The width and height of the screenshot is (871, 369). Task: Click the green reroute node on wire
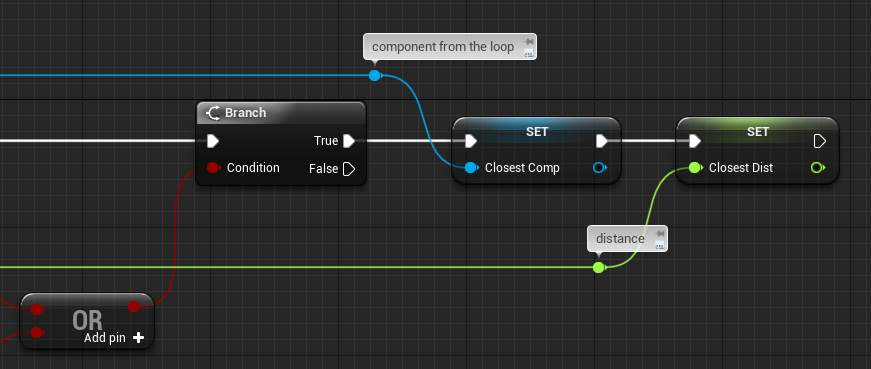[599, 268]
